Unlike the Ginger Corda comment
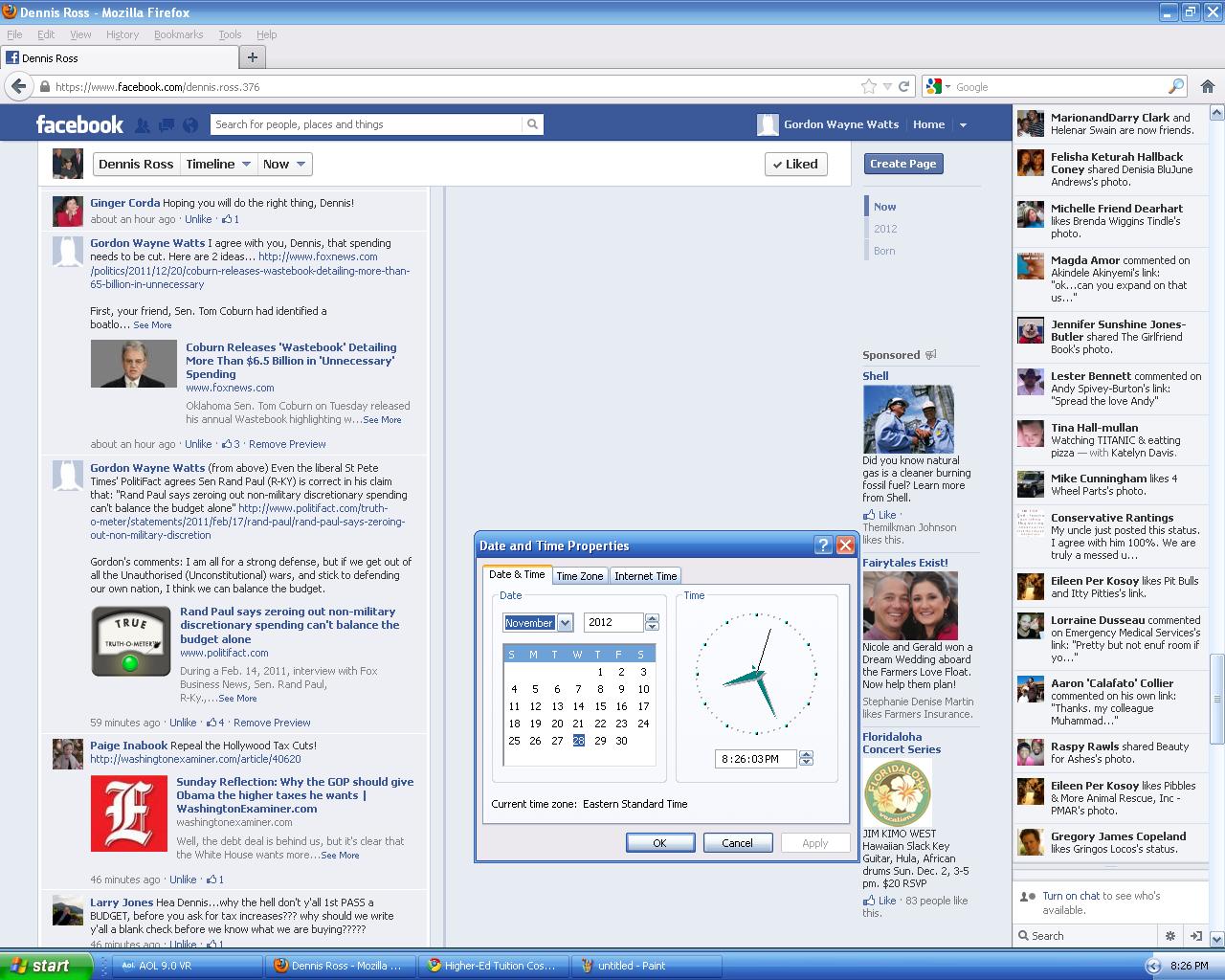 [198, 219]
